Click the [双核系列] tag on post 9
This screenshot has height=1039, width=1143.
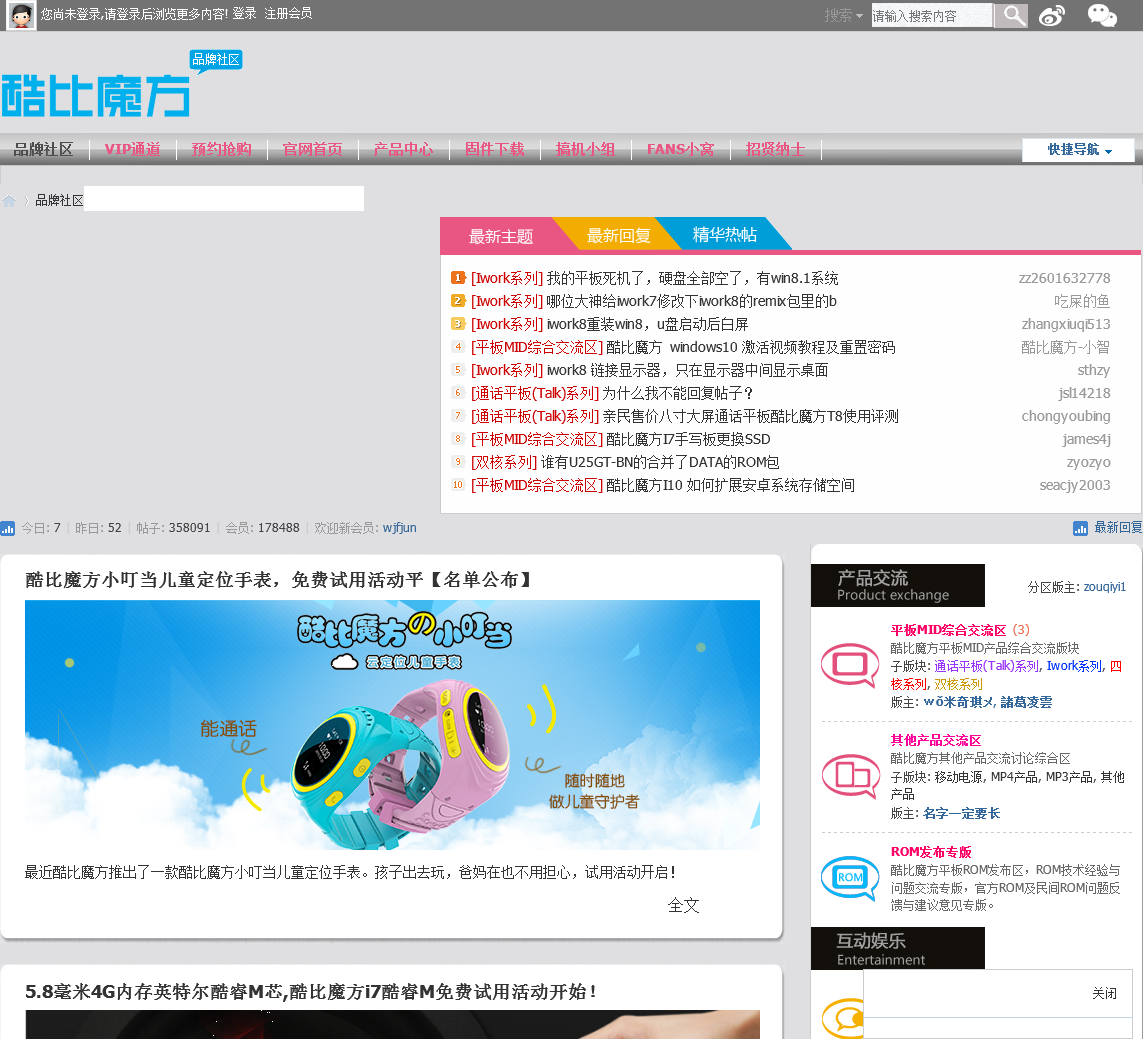point(504,462)
